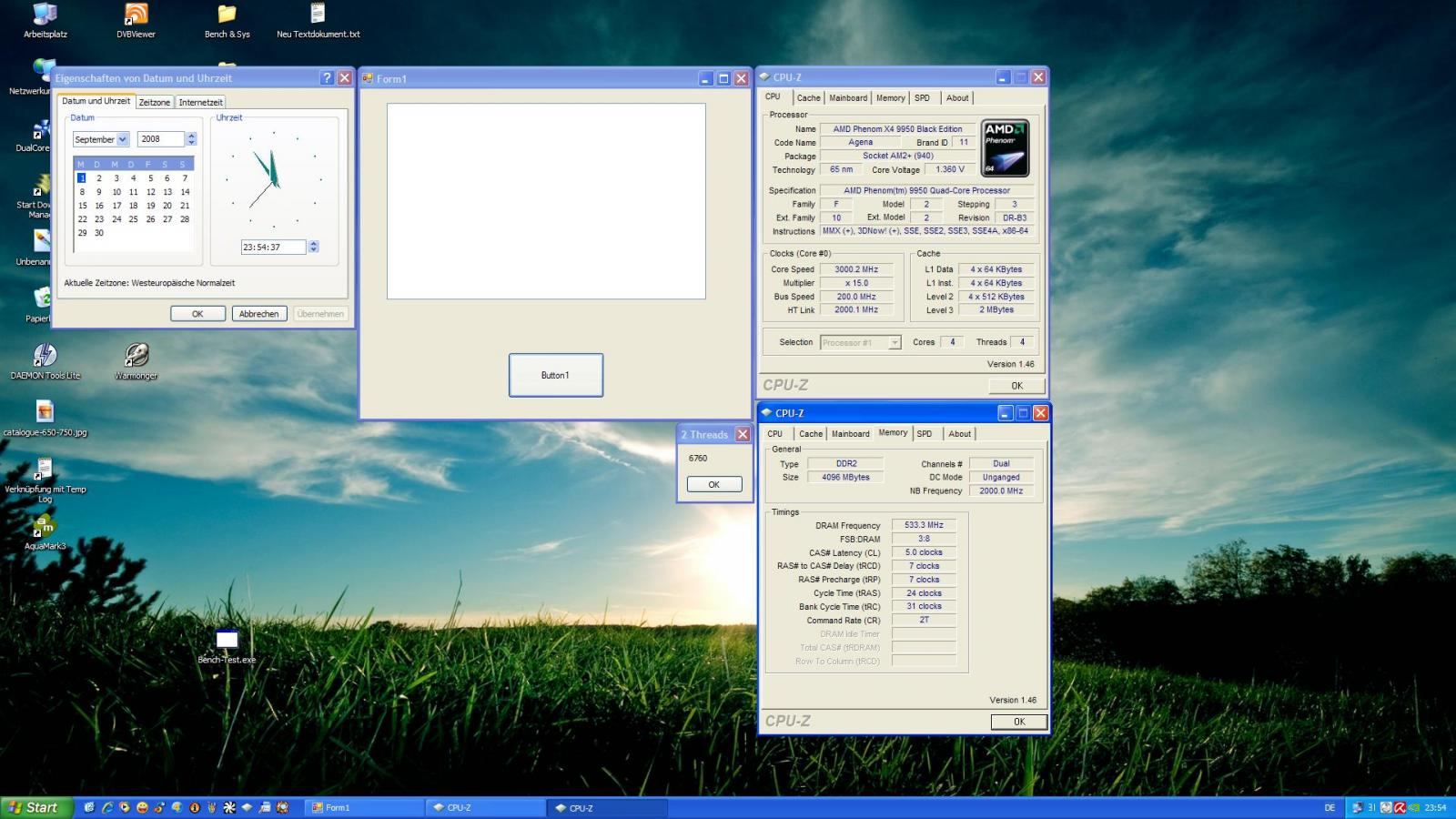Select catalogue-650-750.jpg desktop file
The height and width of the screenshot is (819, 1456).
45,419
